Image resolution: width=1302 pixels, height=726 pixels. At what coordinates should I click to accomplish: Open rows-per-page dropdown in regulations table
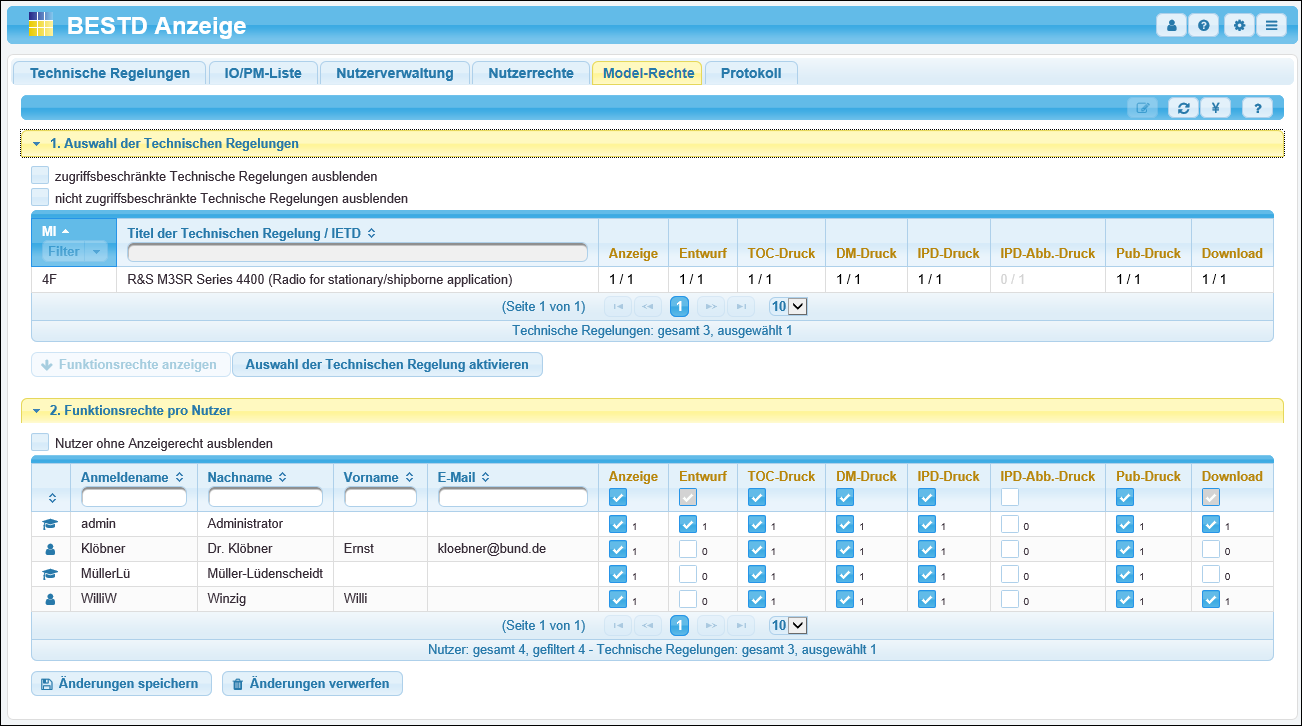click(x=788, y=306)
